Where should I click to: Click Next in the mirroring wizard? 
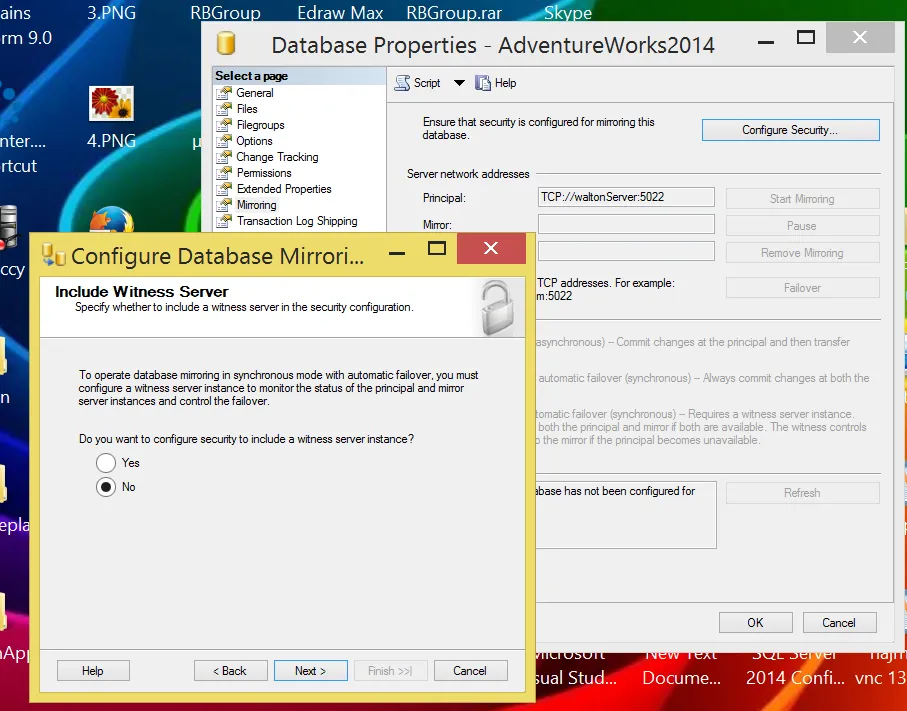click(311, 671)
